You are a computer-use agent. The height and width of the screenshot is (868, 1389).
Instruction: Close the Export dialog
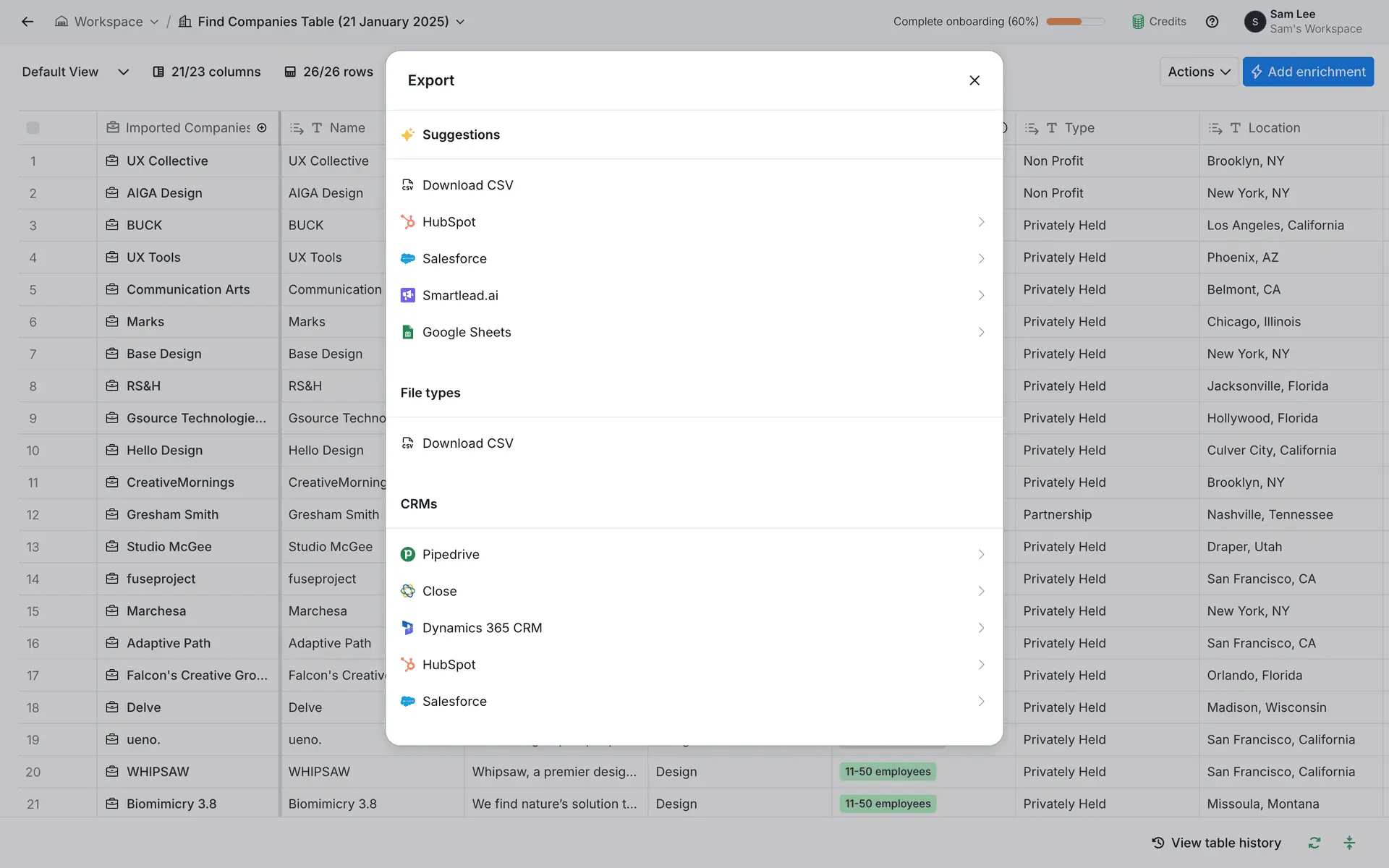click(974, 80)
